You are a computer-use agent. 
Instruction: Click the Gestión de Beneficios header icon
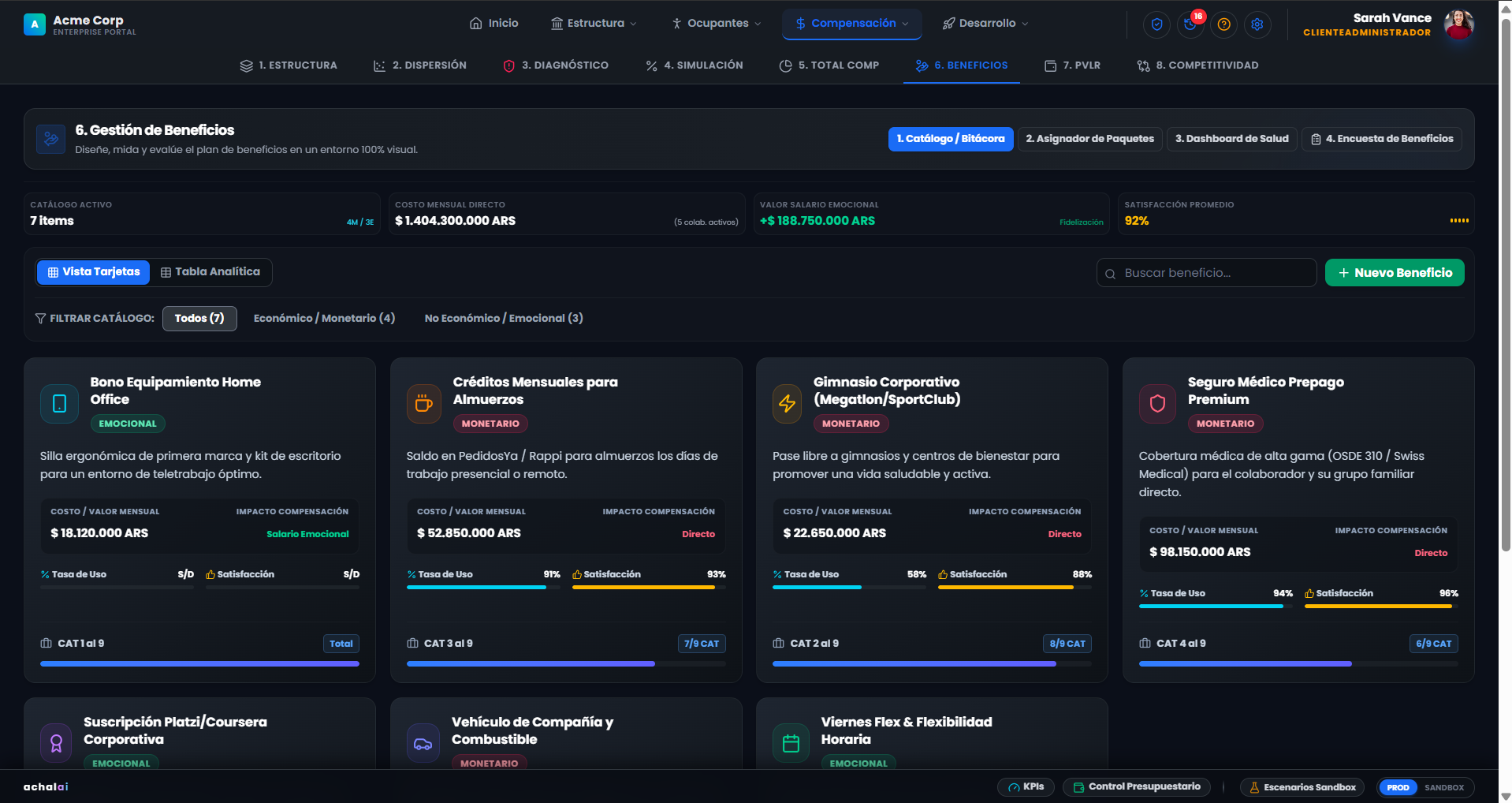[x=51, y=139]
